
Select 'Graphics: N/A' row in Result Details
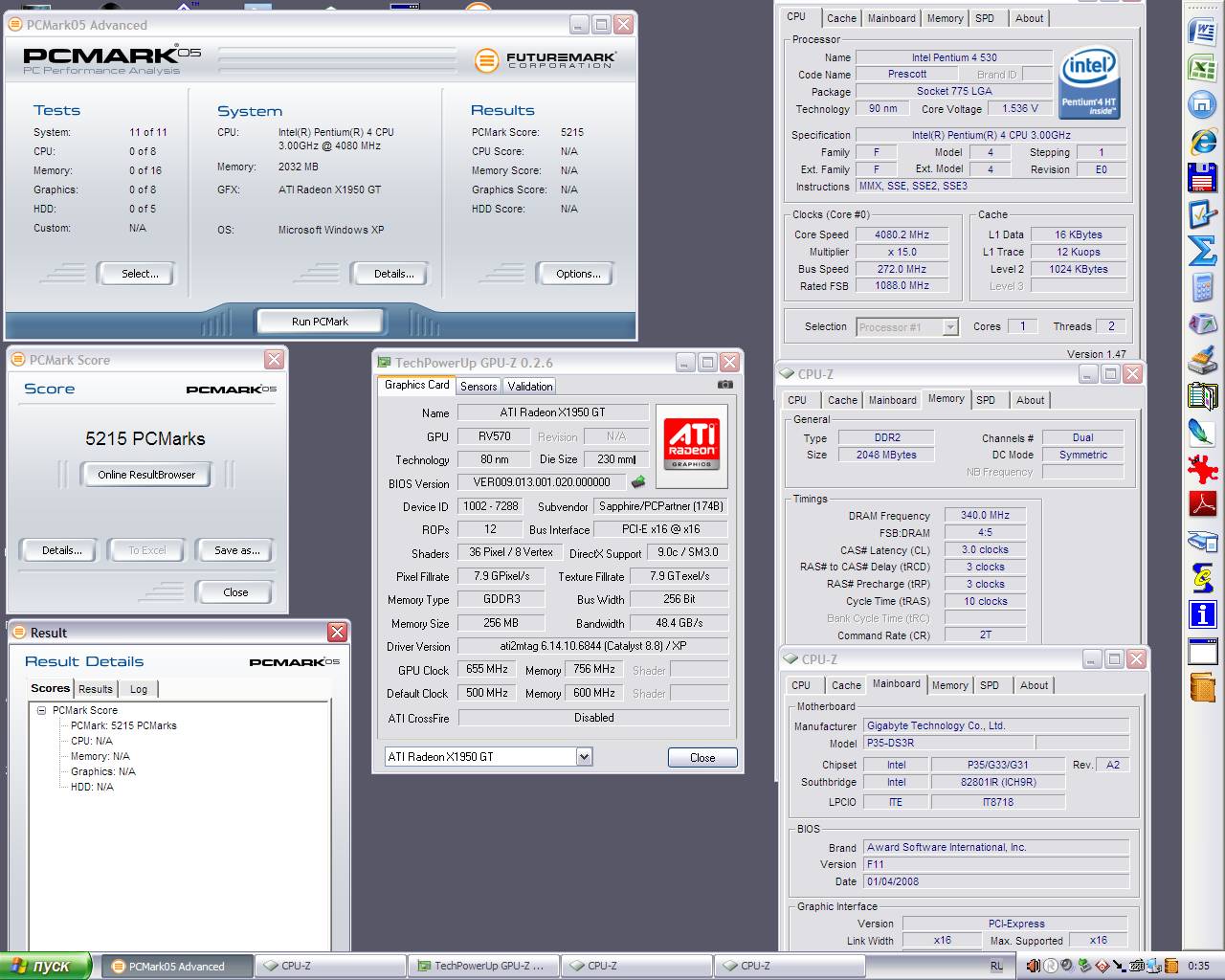click(x=102, y=771)
